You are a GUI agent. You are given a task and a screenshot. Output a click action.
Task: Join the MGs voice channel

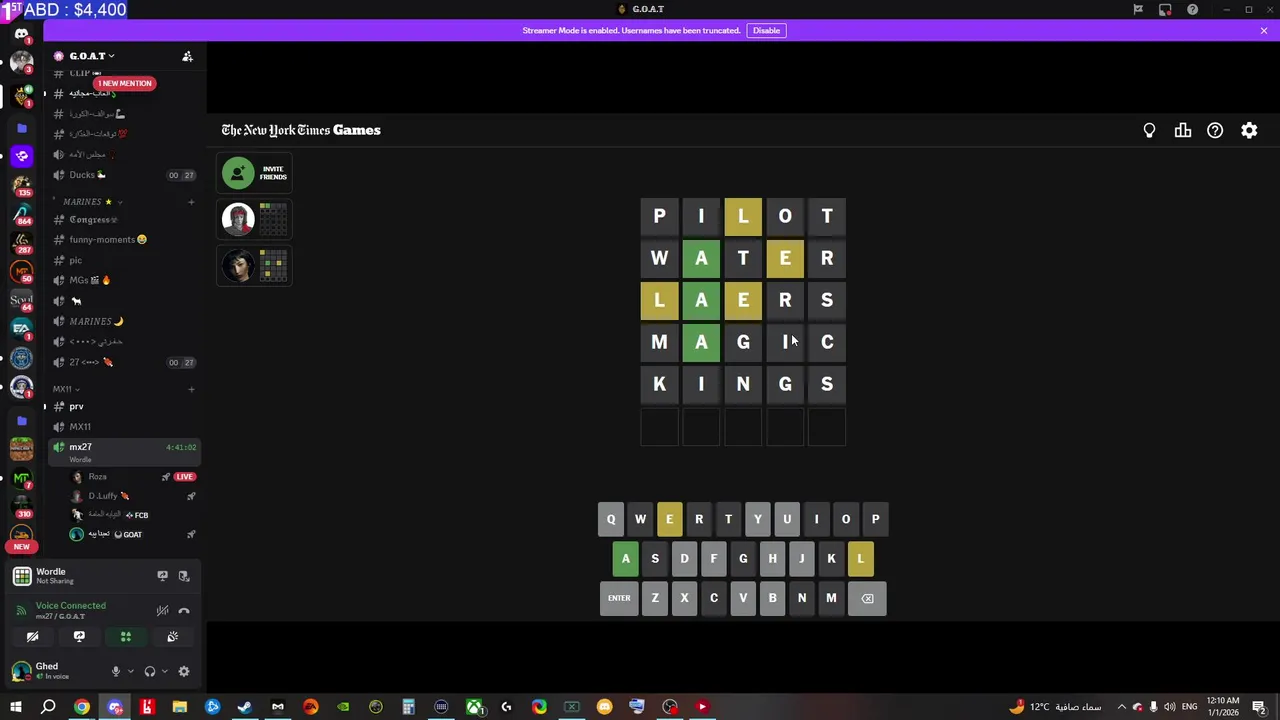(125, 280)
